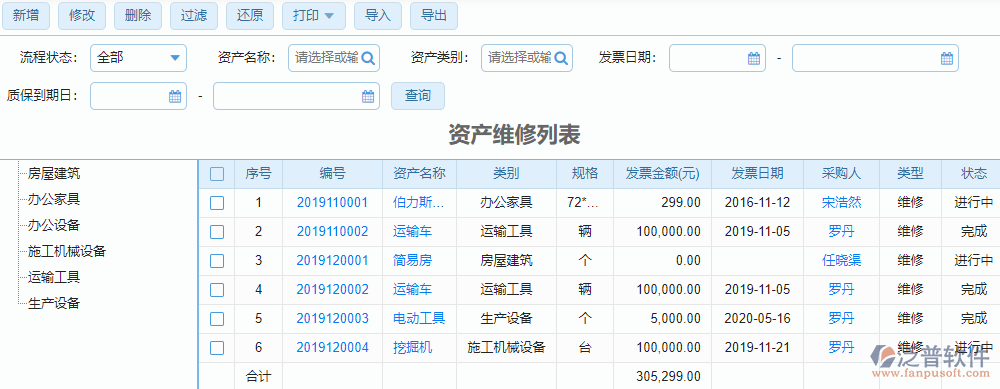Select 房屋建筑 in the category tree
This screenshot has height=389, width=1000.
54,173
